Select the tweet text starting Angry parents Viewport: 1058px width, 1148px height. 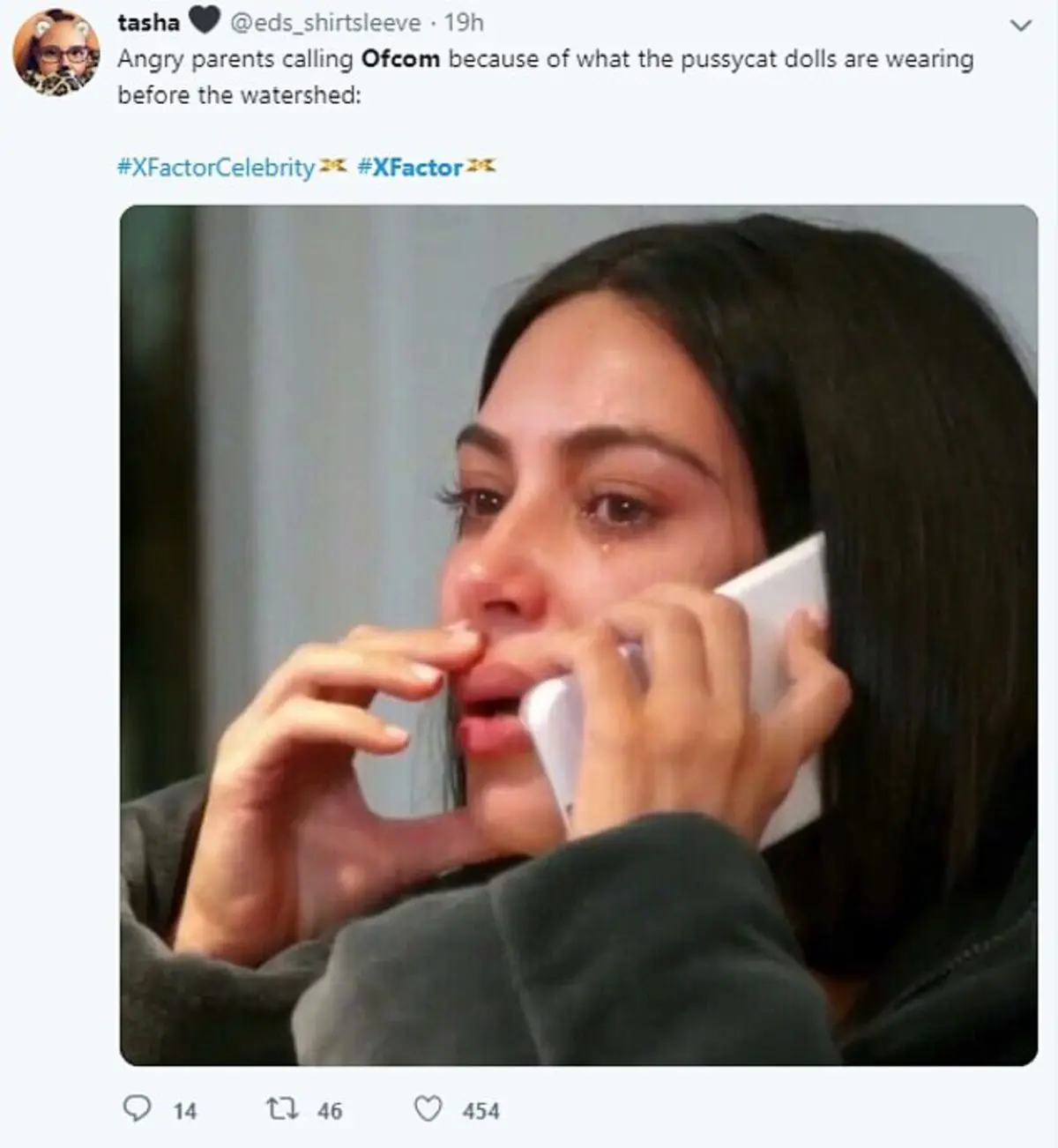click(x=546, y=77)
